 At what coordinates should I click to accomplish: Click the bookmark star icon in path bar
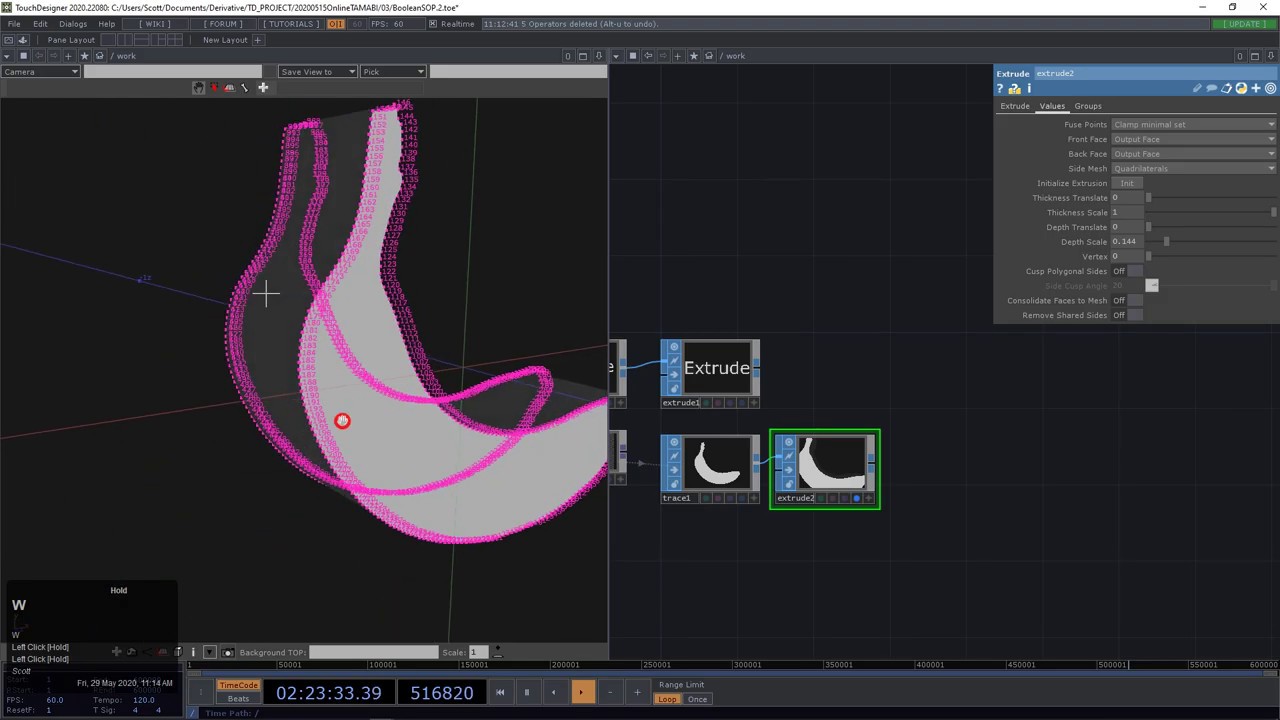pyautogui.click(x=84, y=56)
